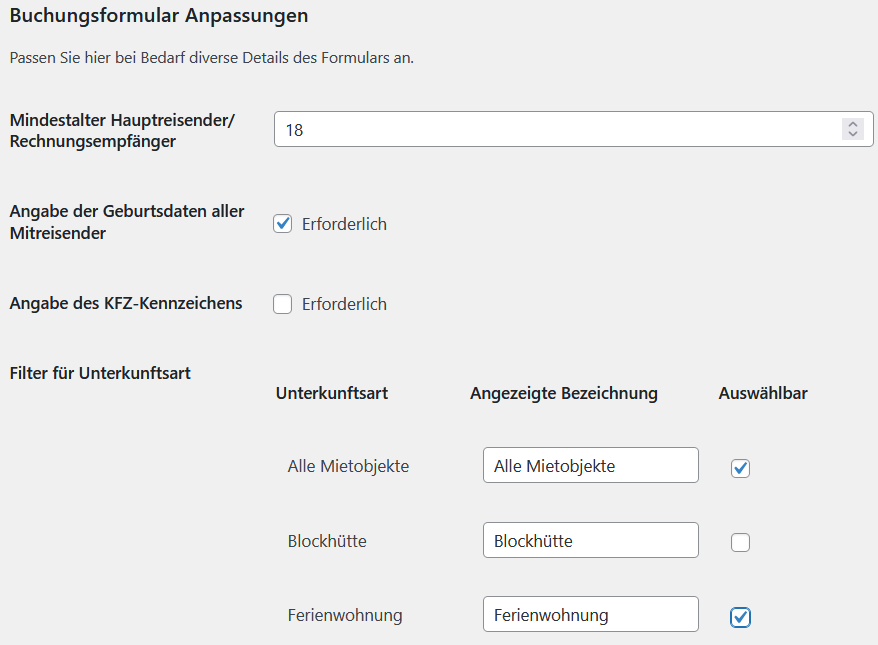Enable Erforderlich checkbox for KFZ-Kennzeichen
The width and height of the screenshot is (878, 645).
[283, 304]
